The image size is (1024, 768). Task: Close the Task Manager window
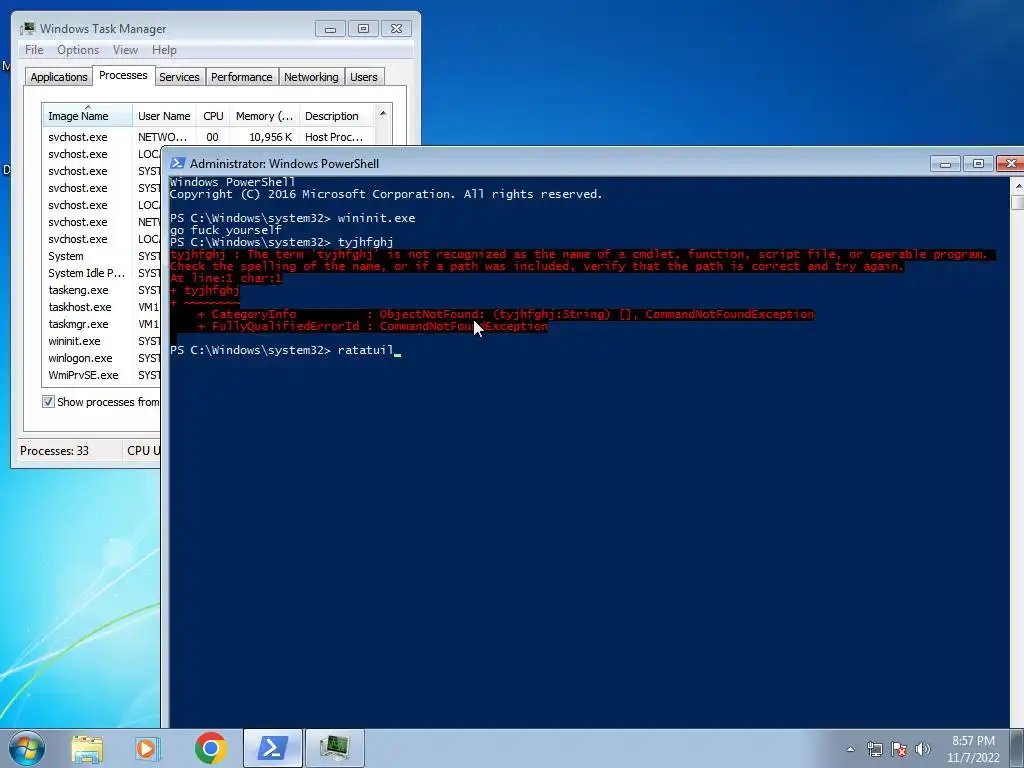click(396, 29)
